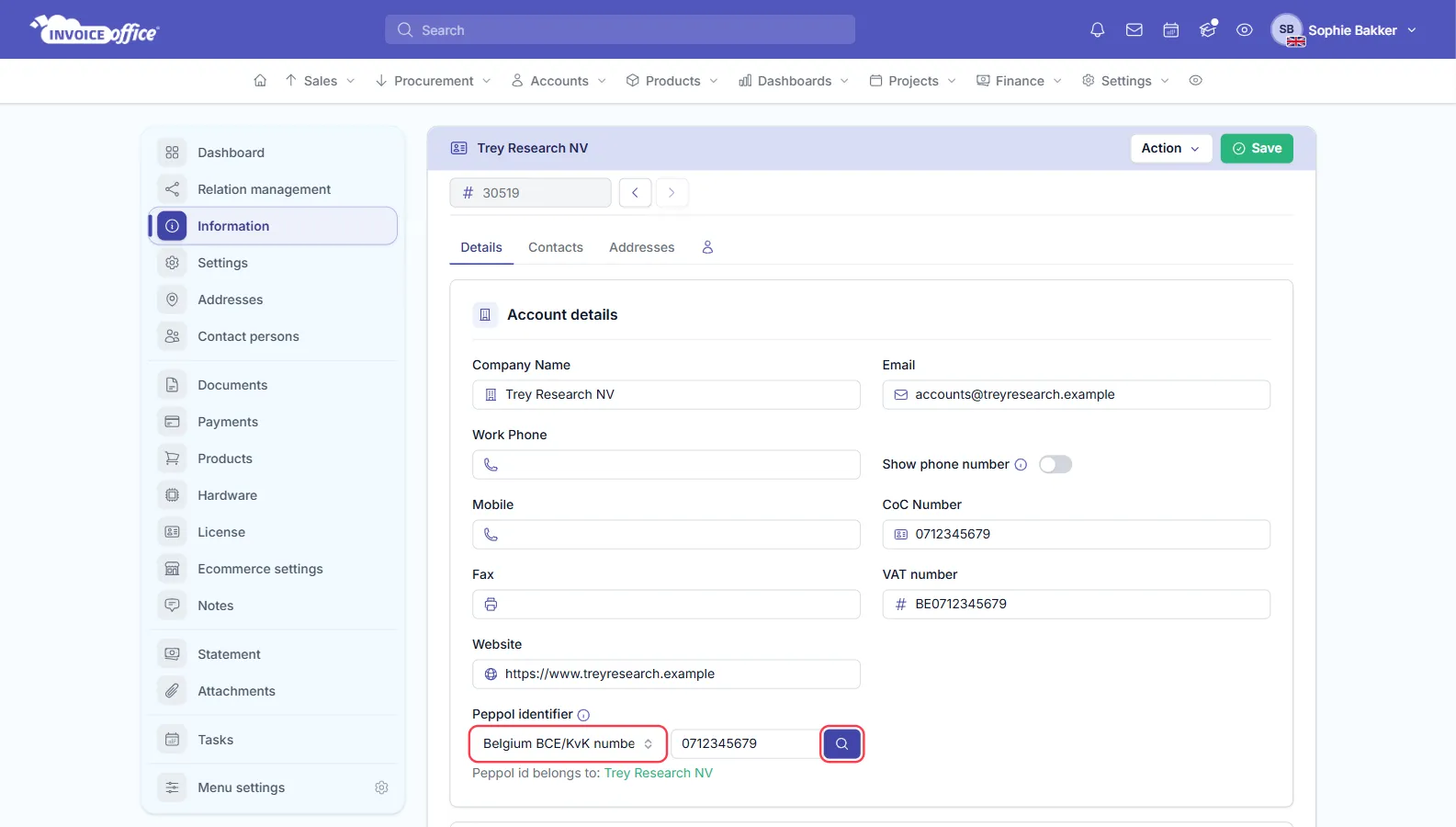Click the Website input field
This screenshot has width=1456, height=827.
(x=666, y=674)
